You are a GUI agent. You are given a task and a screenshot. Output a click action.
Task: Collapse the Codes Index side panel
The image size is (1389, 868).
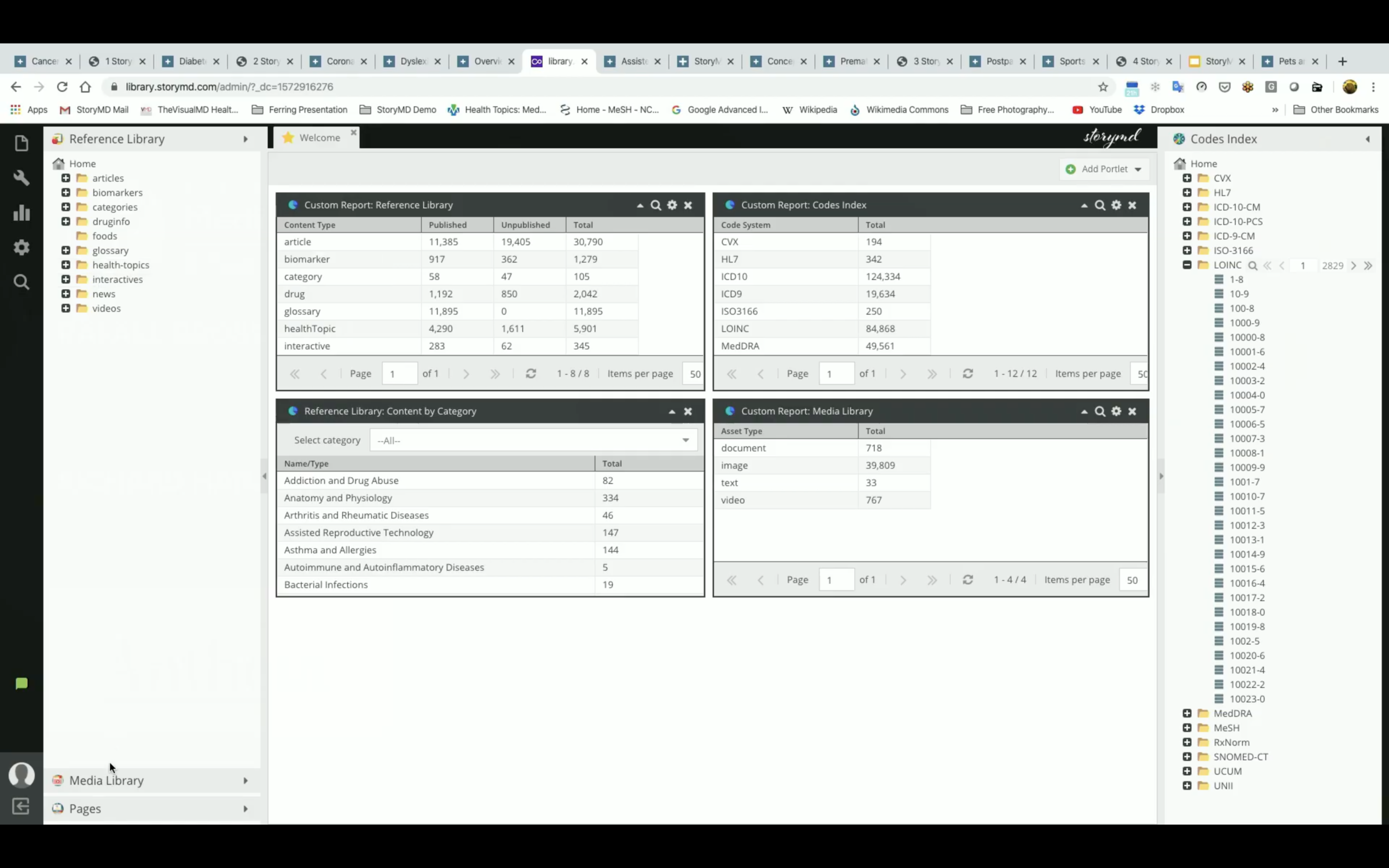click(1367, 139)
